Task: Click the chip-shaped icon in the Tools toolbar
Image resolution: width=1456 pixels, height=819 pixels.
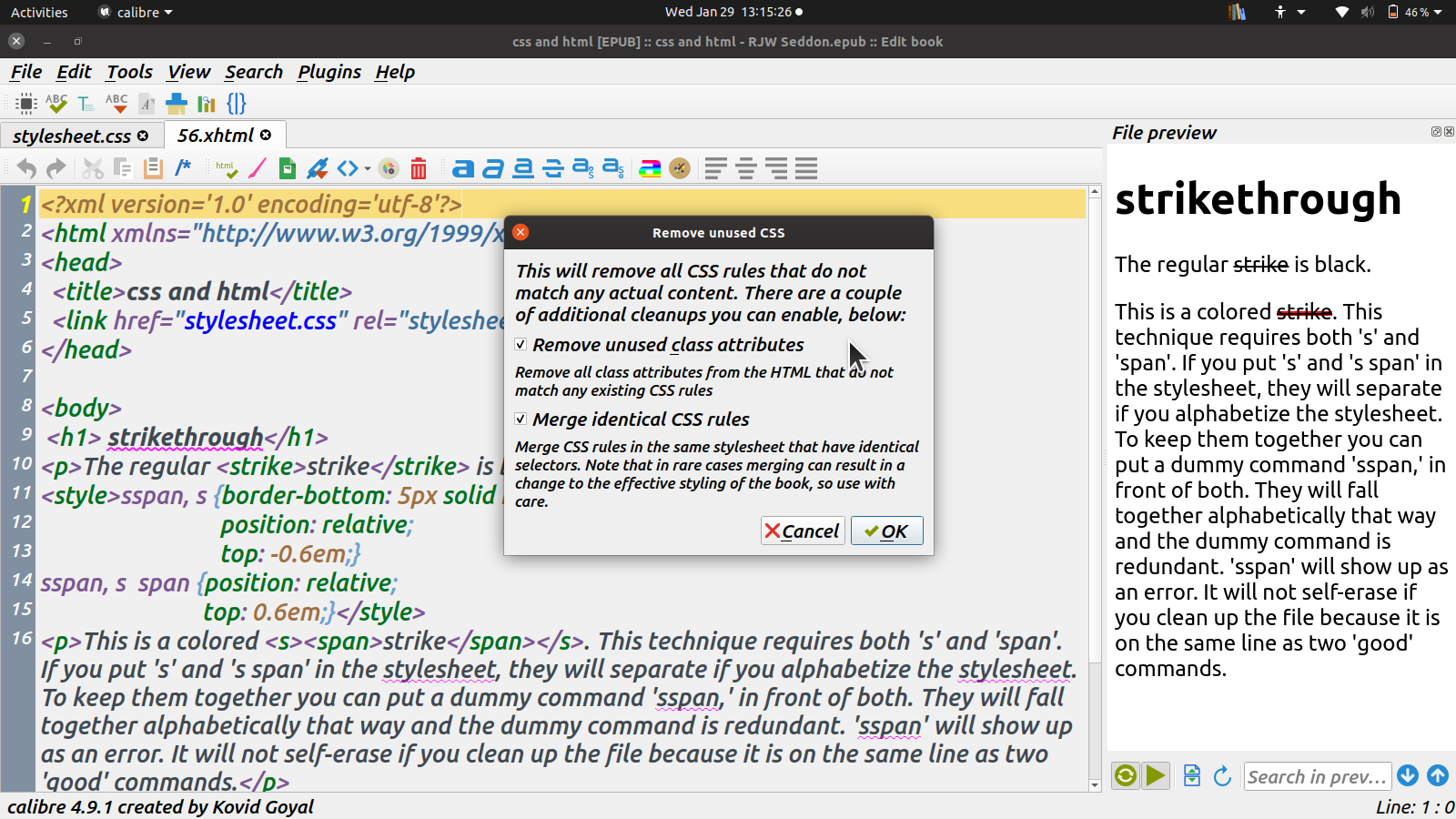Action: pos(26,104)
